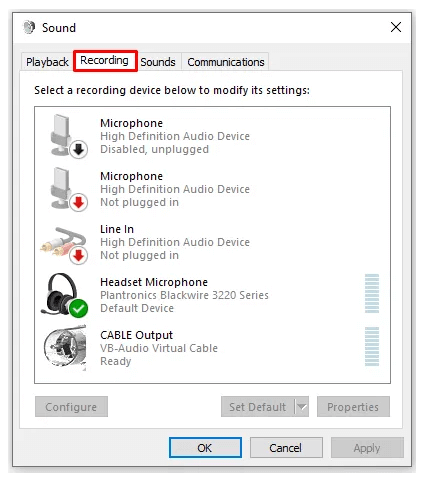This screenshot has height=477, width=424.
Task: Click the Cancel button
Action: 286,448
